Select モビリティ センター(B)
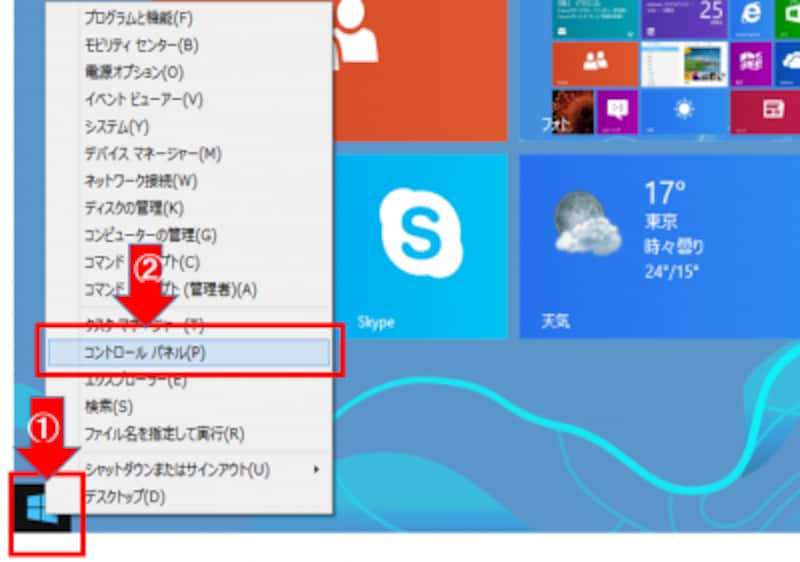The width and height of the screenshot is (800, 562). coord(189,45)
